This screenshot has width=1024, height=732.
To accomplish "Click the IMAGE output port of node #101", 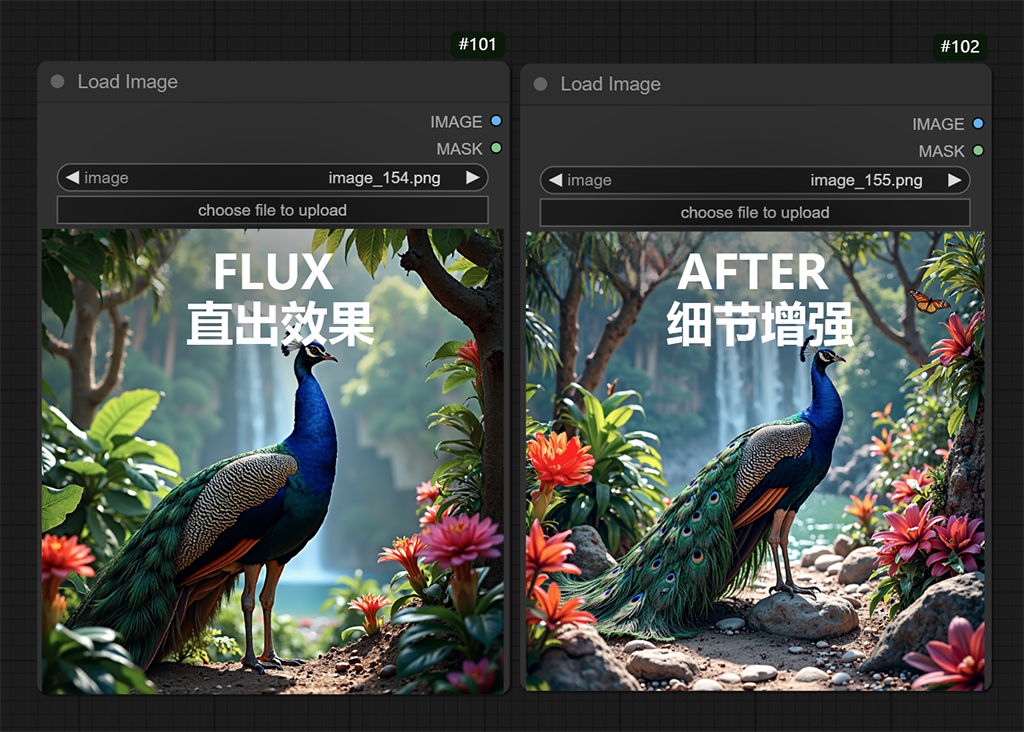I will 496,121.
